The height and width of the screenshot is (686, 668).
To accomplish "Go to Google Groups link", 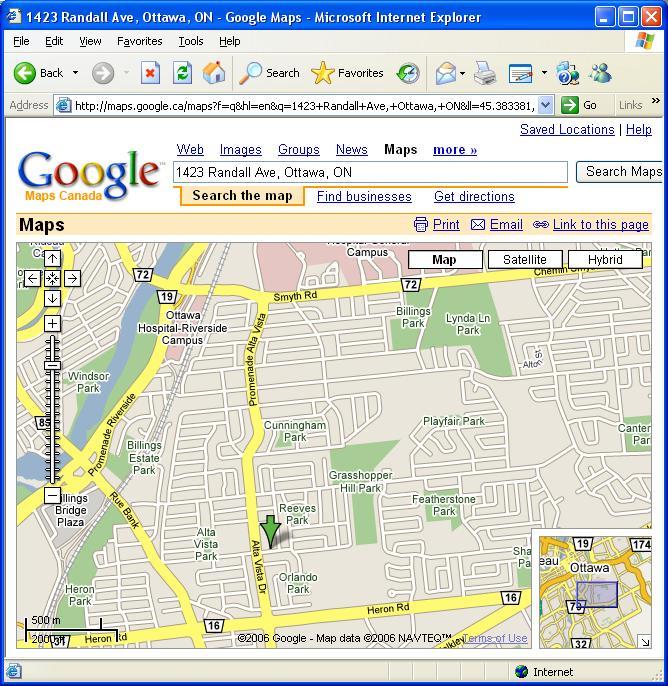I will [299, 150].
